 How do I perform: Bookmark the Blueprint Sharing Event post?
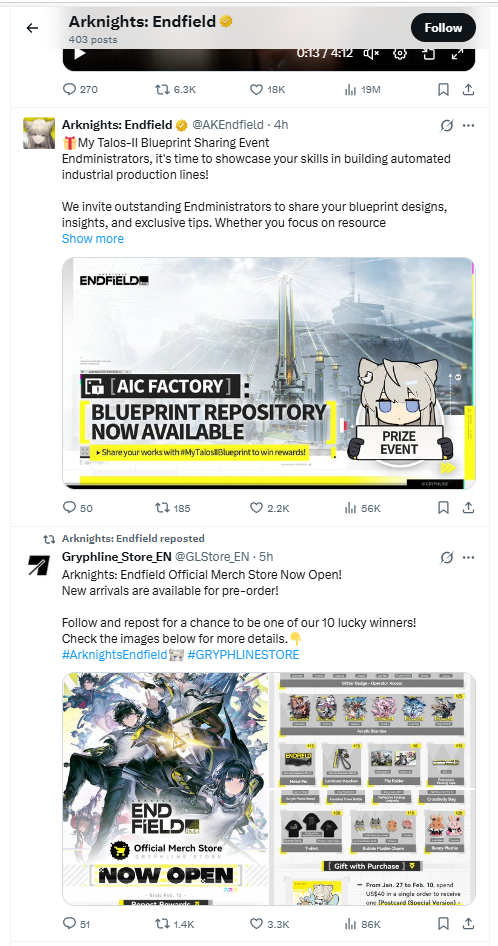point(443,508)
